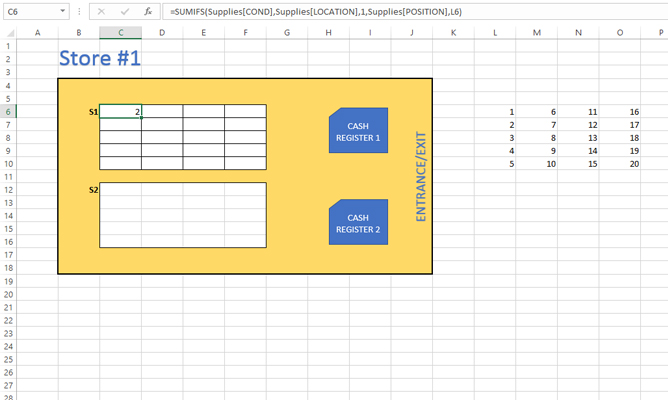Select column header L
The height and width of the screenshot is (400, 668).
[x=496, y=33]
